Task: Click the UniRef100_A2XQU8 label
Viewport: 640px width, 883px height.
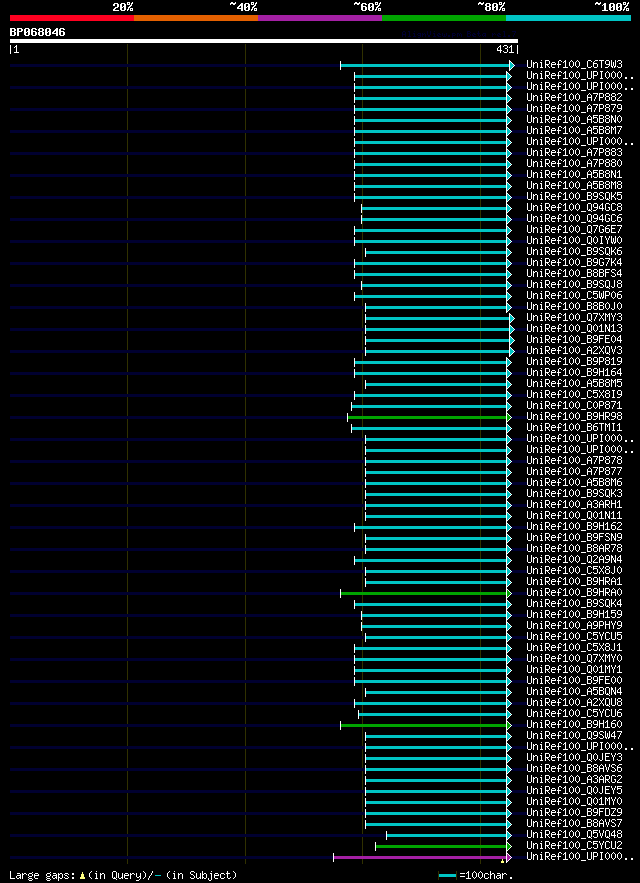Action: tap(574, 703)
